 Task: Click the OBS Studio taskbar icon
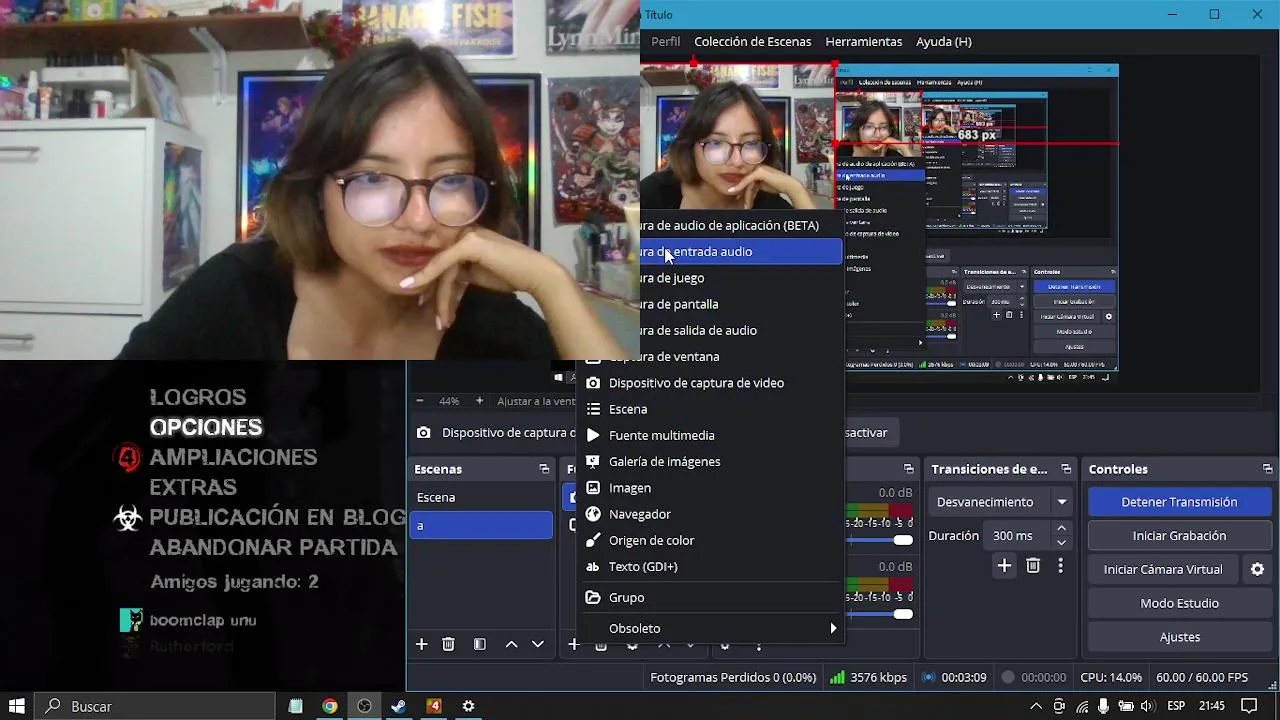(364, 706)
